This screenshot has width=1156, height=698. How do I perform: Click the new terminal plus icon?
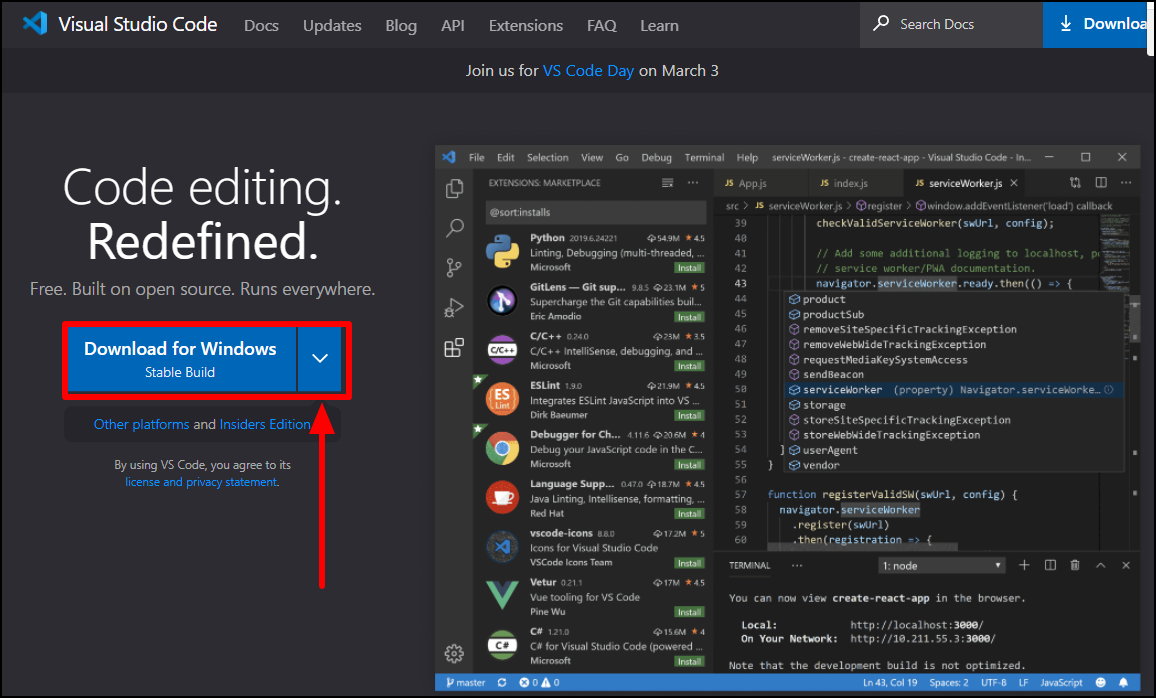click(1024, 565)
